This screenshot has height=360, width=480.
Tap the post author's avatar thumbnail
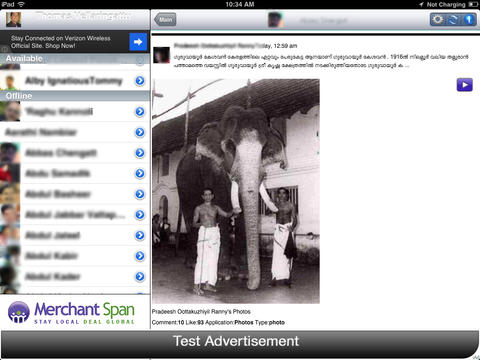coord(162,55)
